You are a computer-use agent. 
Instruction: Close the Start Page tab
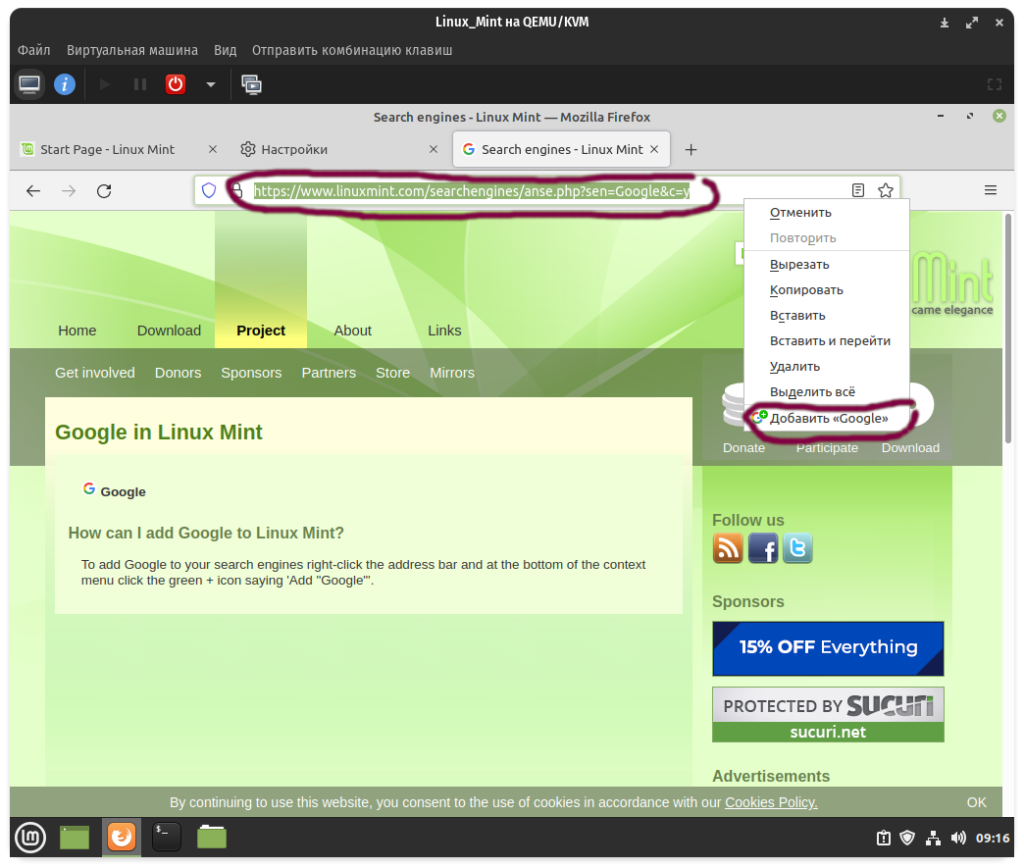pyautogui.click(x=212, y=150)
